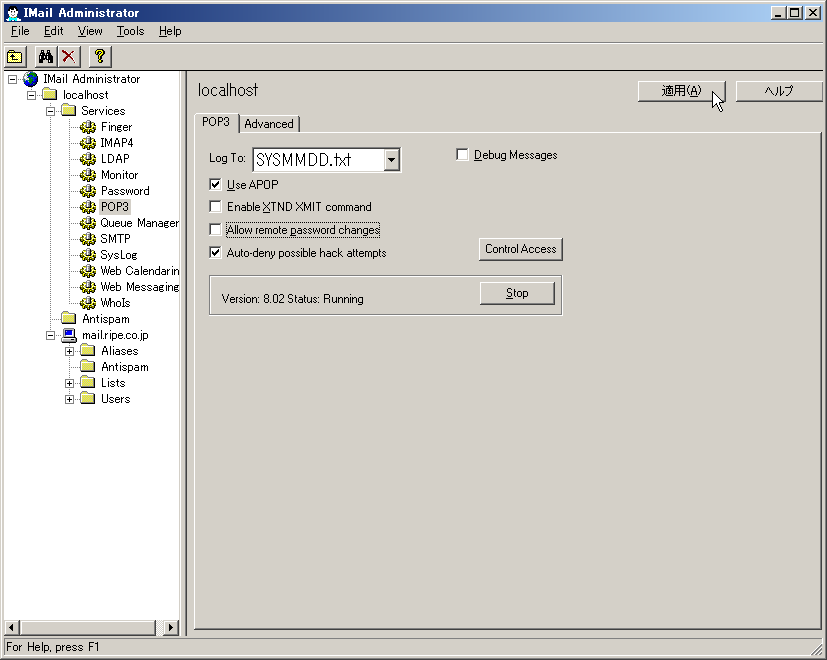
Task: Click the localhost folder icon
Action: click(x=50, y=95)
